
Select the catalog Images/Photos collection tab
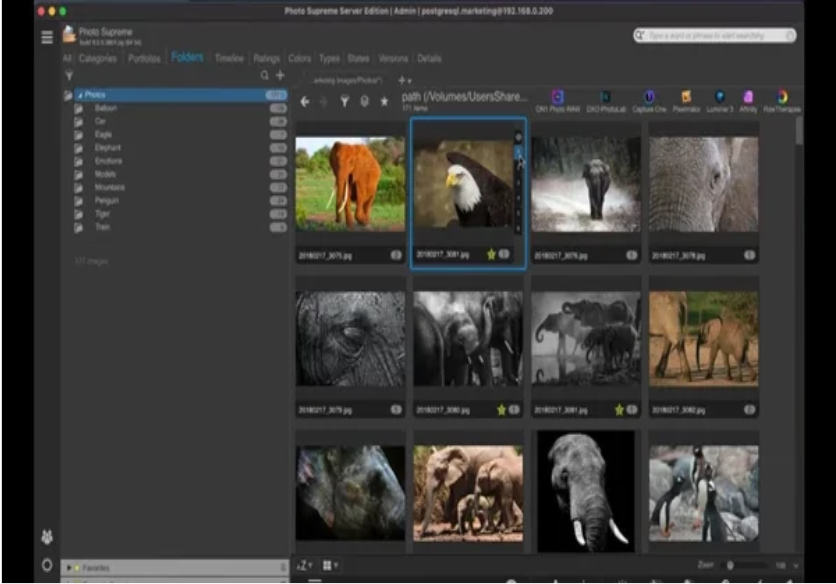(x=347, y=81)
